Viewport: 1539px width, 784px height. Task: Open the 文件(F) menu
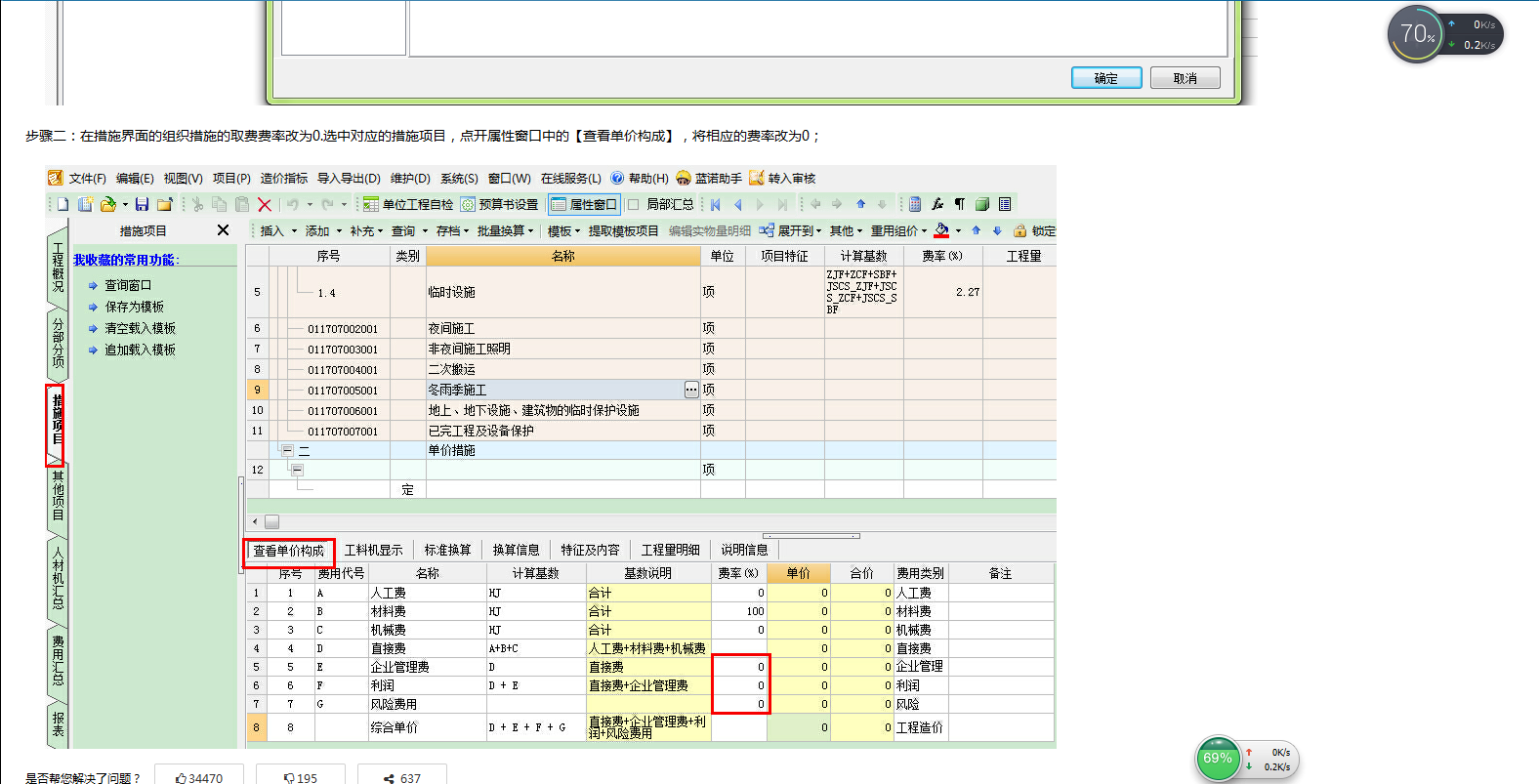(x=87, y=178)
